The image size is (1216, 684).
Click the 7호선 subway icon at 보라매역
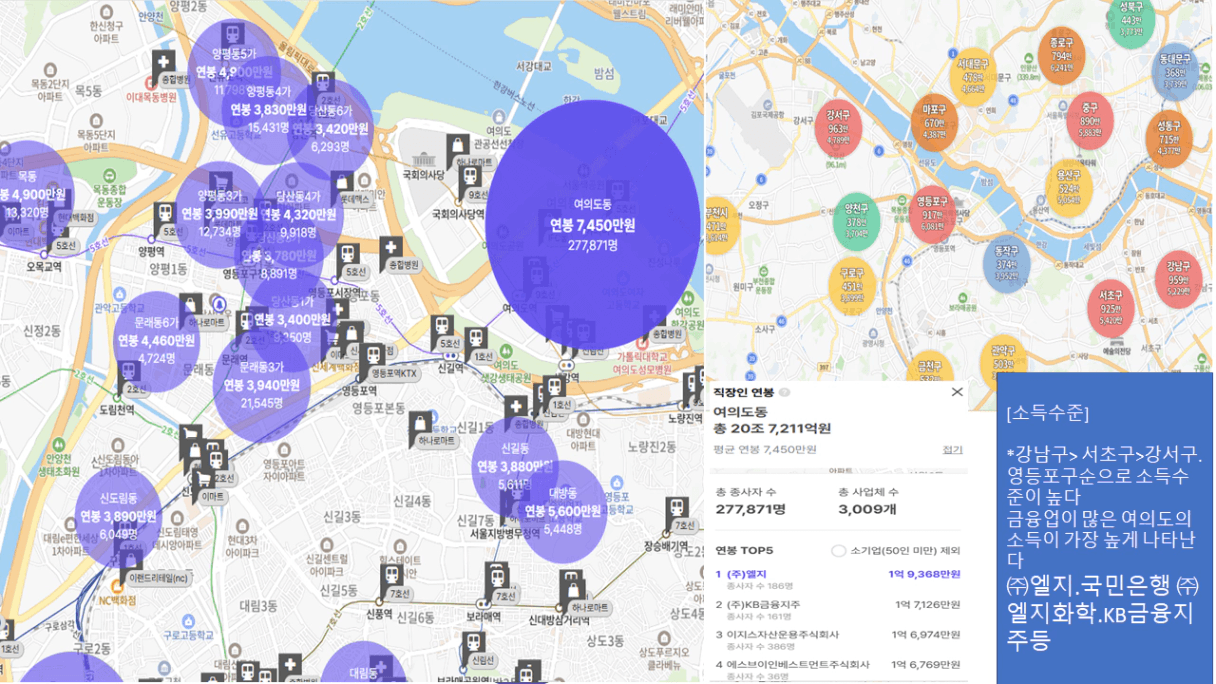pos(496,578)
